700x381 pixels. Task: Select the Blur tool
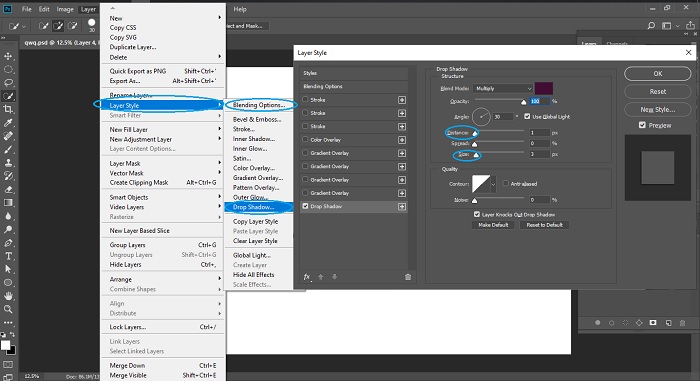pyautogui.click(x=8, y=216)
